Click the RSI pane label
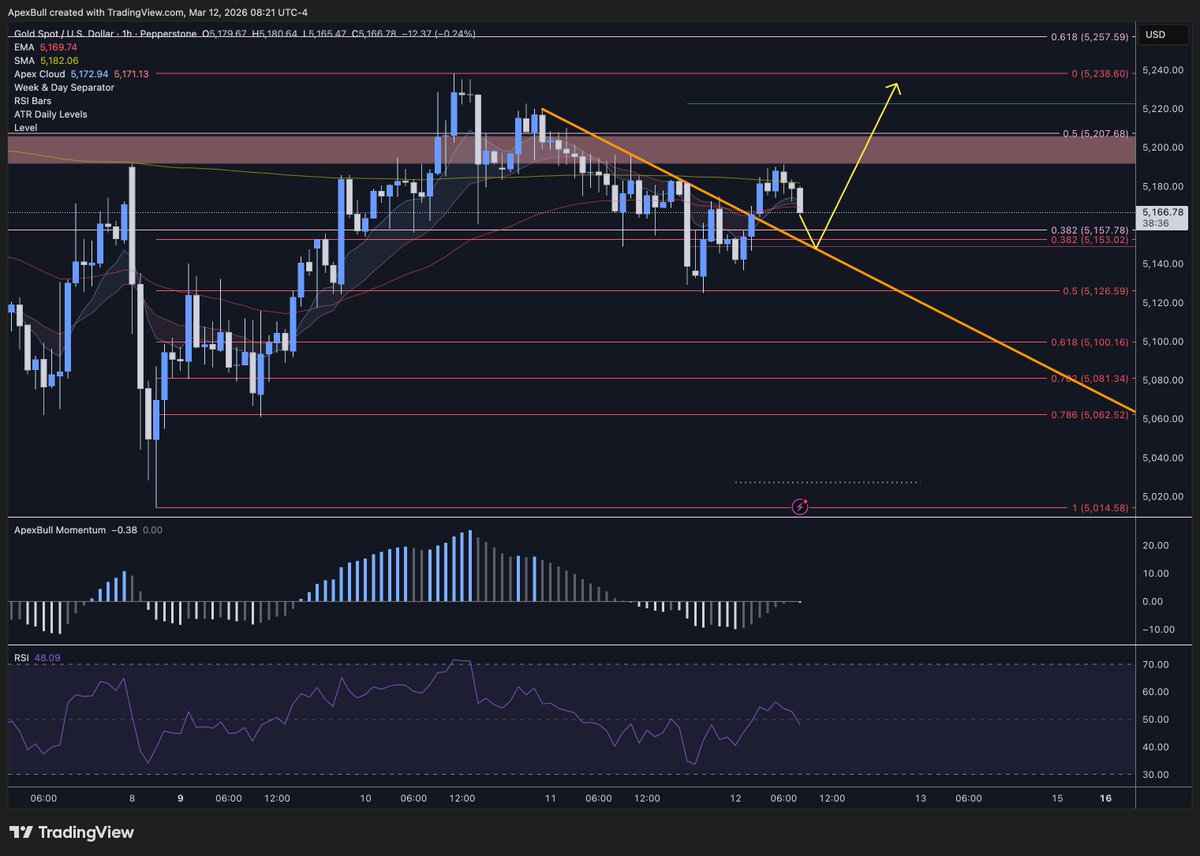1200x856 pixels. click(22, 656)
